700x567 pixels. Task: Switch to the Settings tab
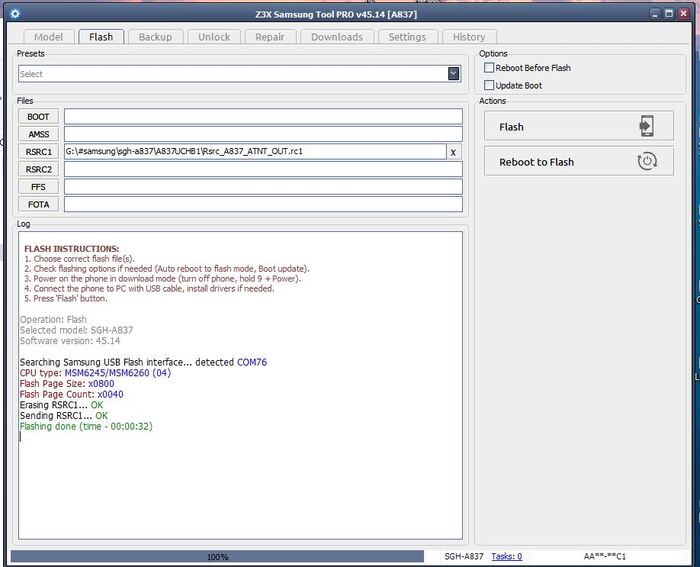pos(407,37)
